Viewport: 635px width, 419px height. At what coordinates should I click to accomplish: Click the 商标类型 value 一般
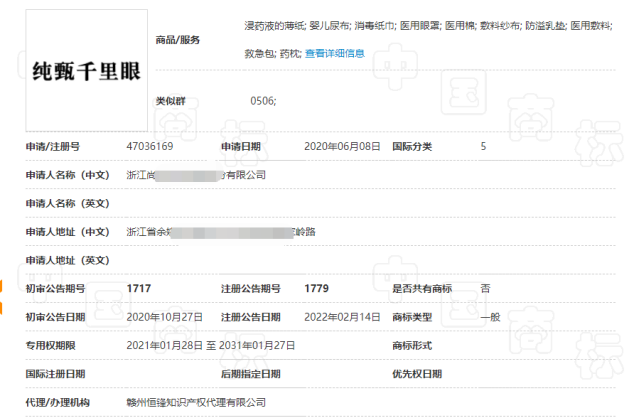click(x=490, y=317)
